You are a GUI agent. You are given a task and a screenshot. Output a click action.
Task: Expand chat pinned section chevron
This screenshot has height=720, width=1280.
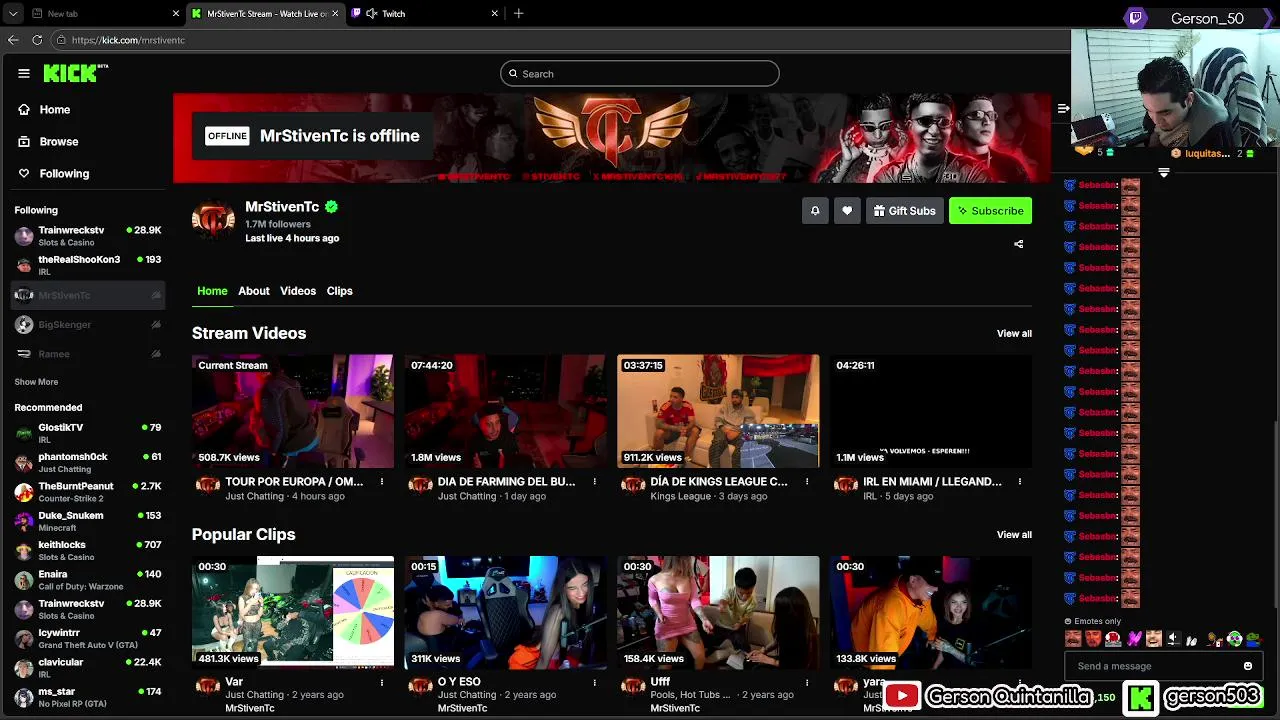point(1163,173)
